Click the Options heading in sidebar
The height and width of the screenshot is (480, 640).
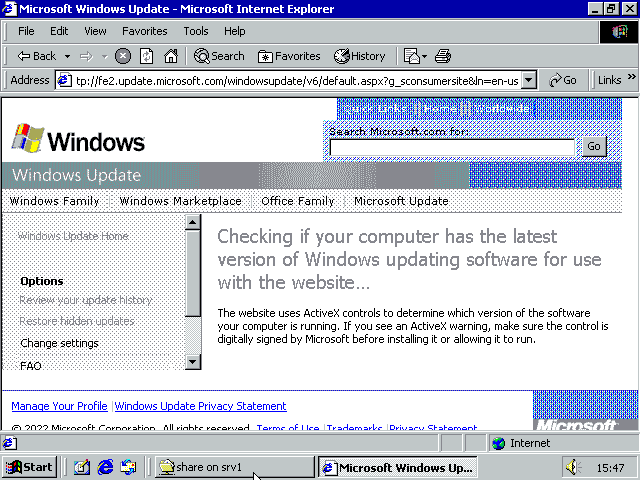42,281
